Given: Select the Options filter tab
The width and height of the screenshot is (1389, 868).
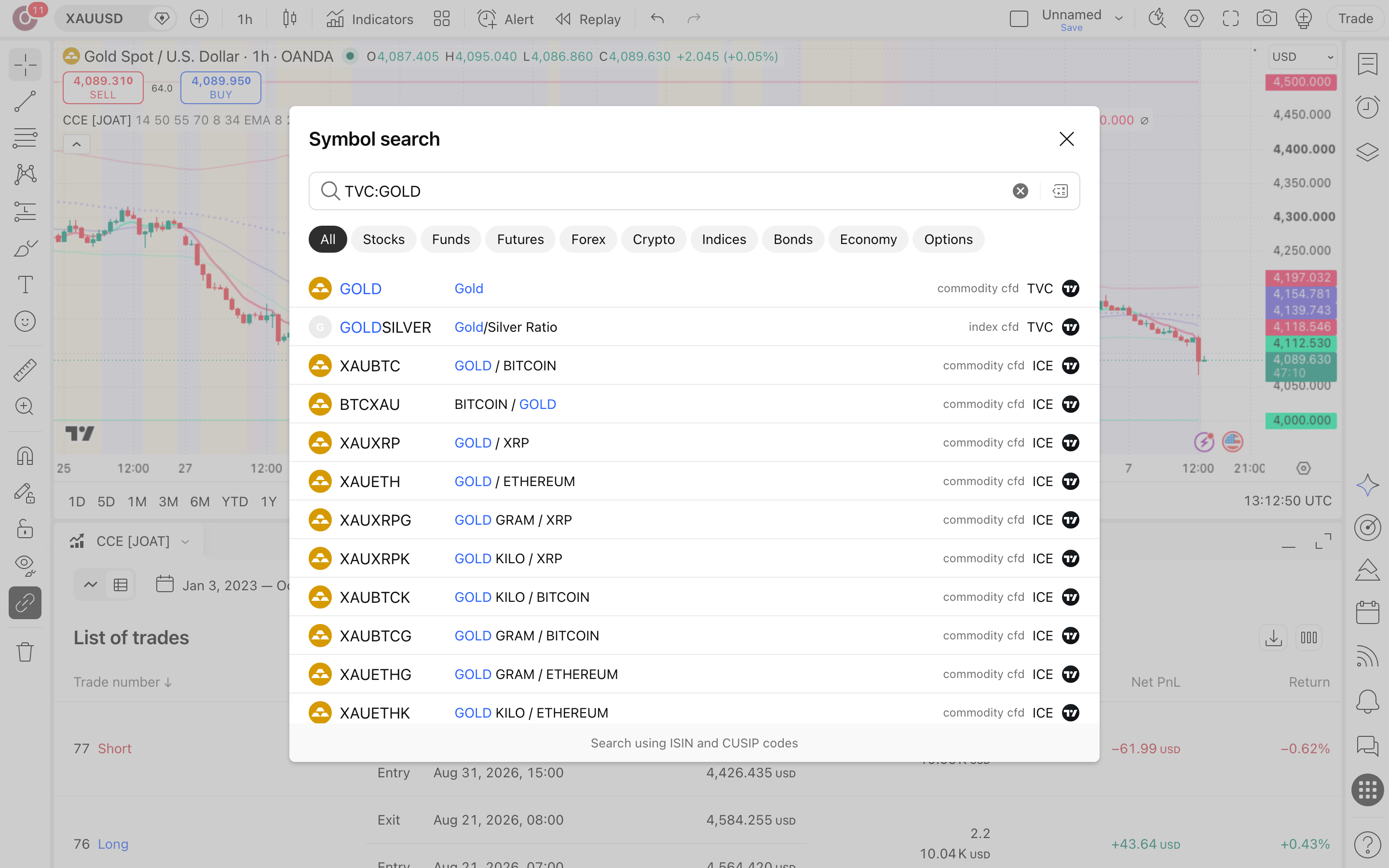Looking at the screenshot, I should 948,239.
